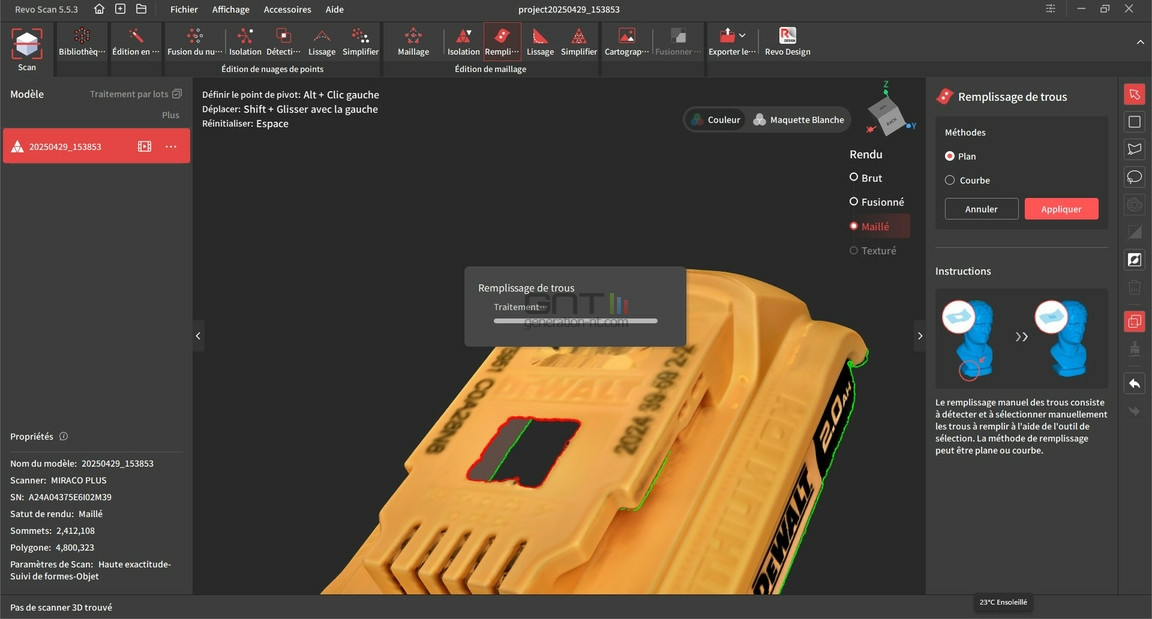Click serial number A24A04375E6I02M39
Image resolution: width=1152 pixels, height=619 pixels.
(70, 497)
